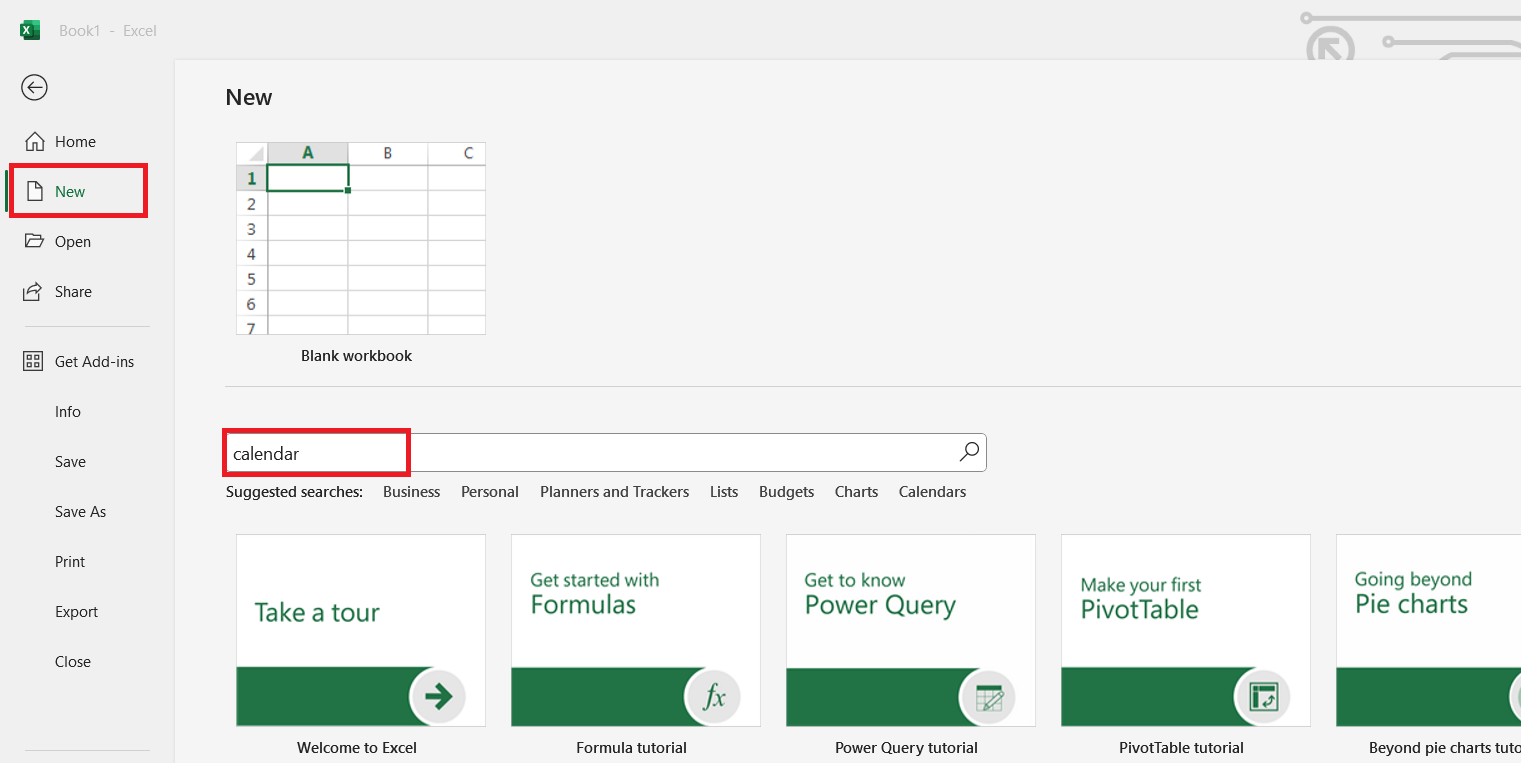
Task: Click the Personal suggested search
Action: click(x=489, y=491)
